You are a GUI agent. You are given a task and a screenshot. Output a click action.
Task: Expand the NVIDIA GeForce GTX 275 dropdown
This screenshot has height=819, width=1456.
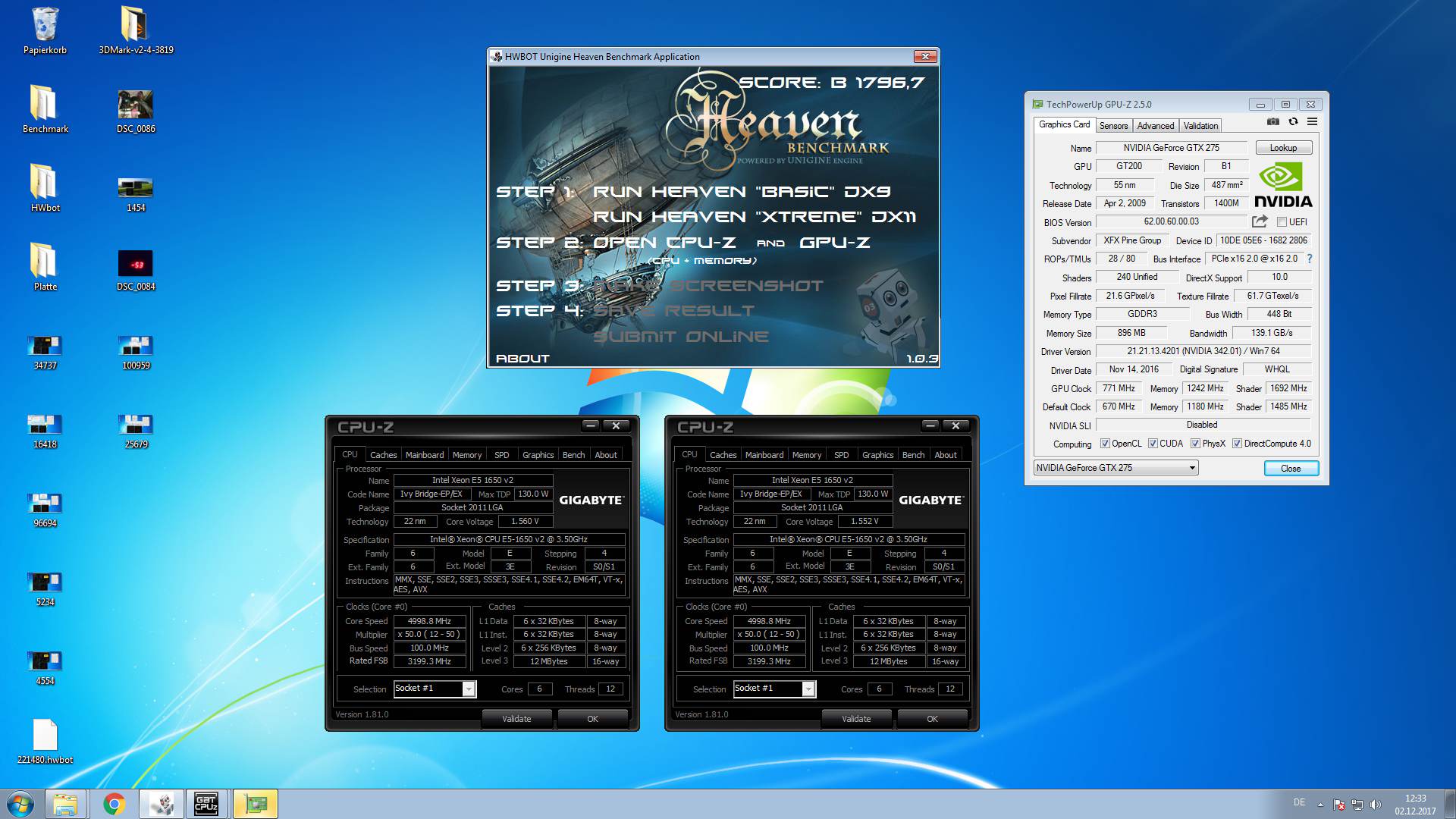pos(1116,468)
